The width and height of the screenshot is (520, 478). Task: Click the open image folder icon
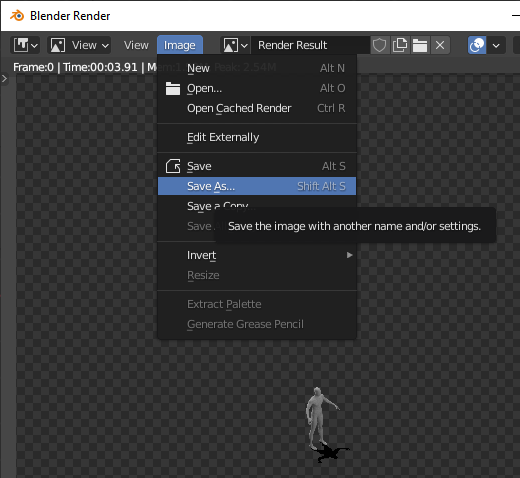(420, 45)
